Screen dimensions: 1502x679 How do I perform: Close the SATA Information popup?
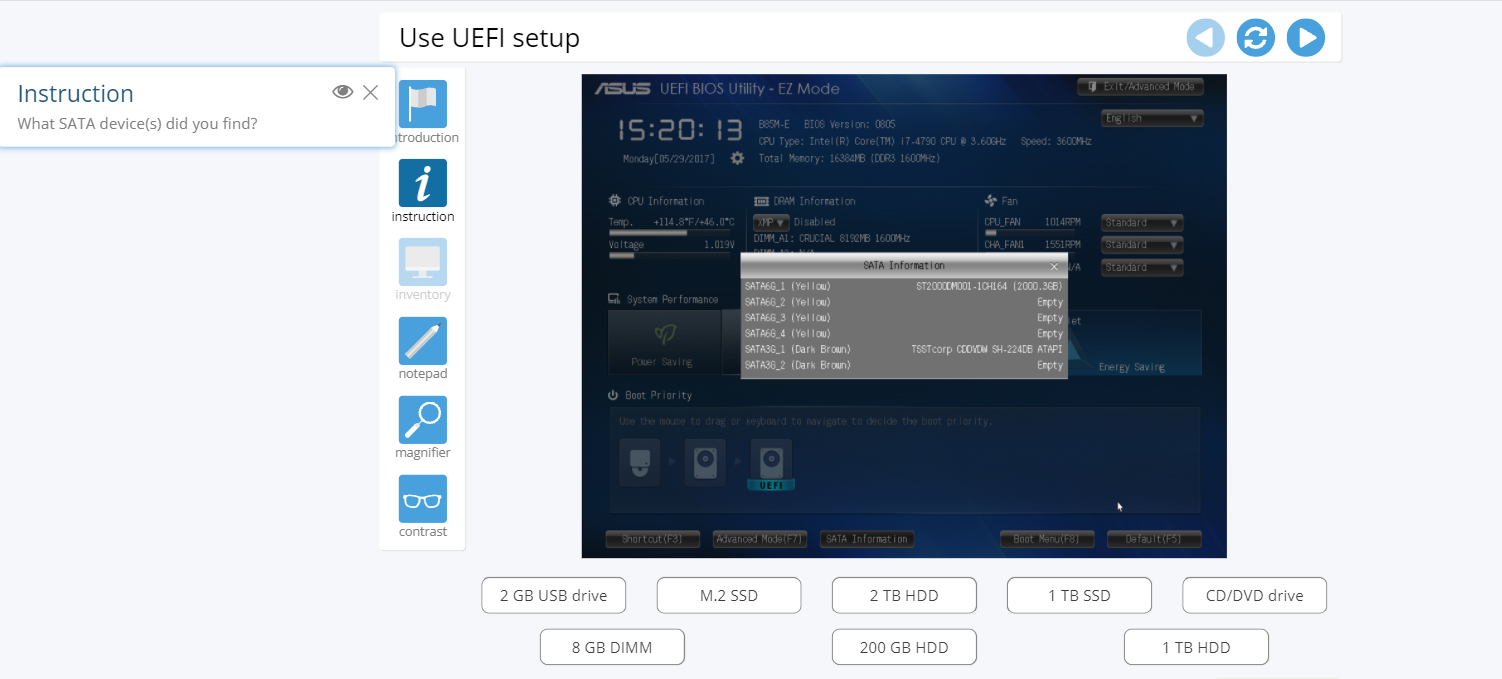[x=1054, y=266]
